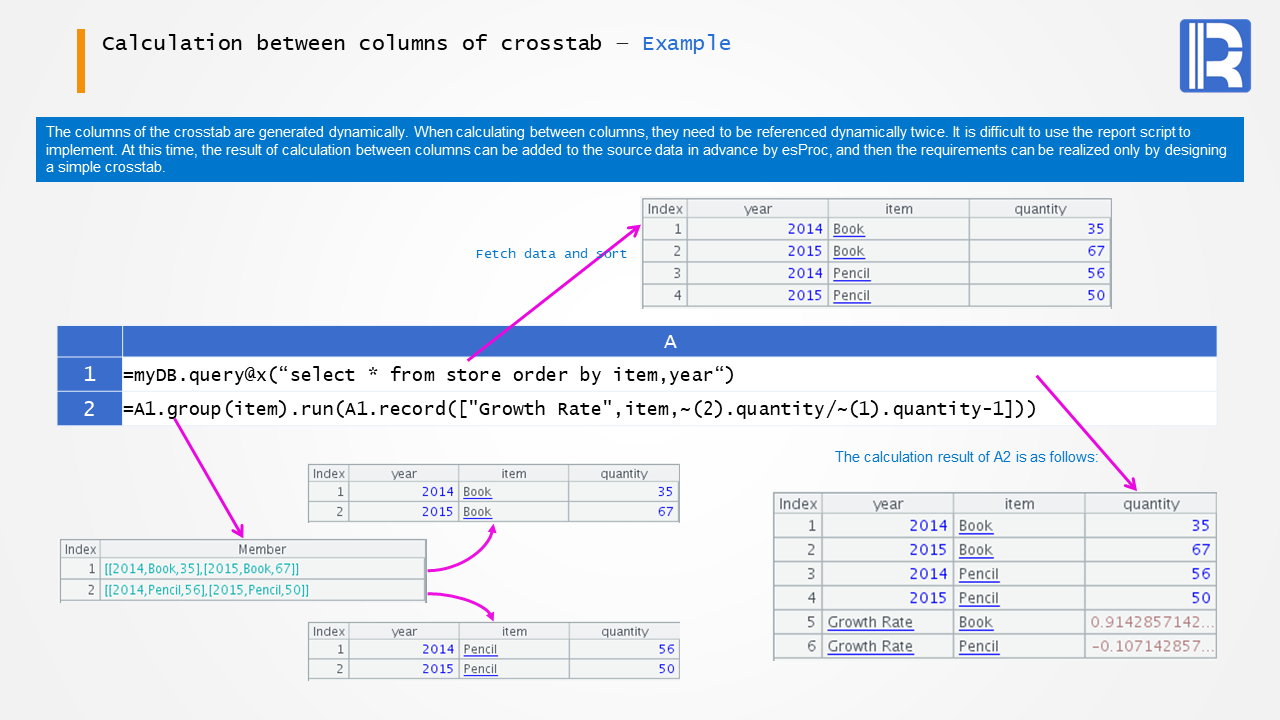Click the esProc R logo icon
The height and width of the screenshot is (720, 1280).
pos(1214,56)
